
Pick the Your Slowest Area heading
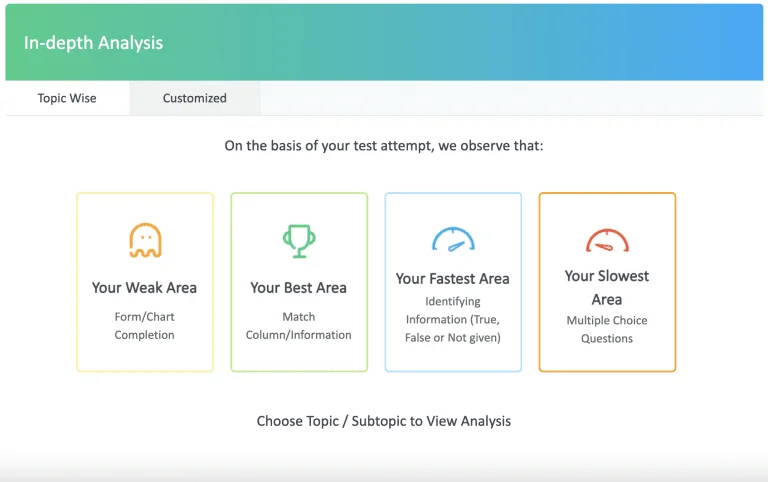(606, 287)
